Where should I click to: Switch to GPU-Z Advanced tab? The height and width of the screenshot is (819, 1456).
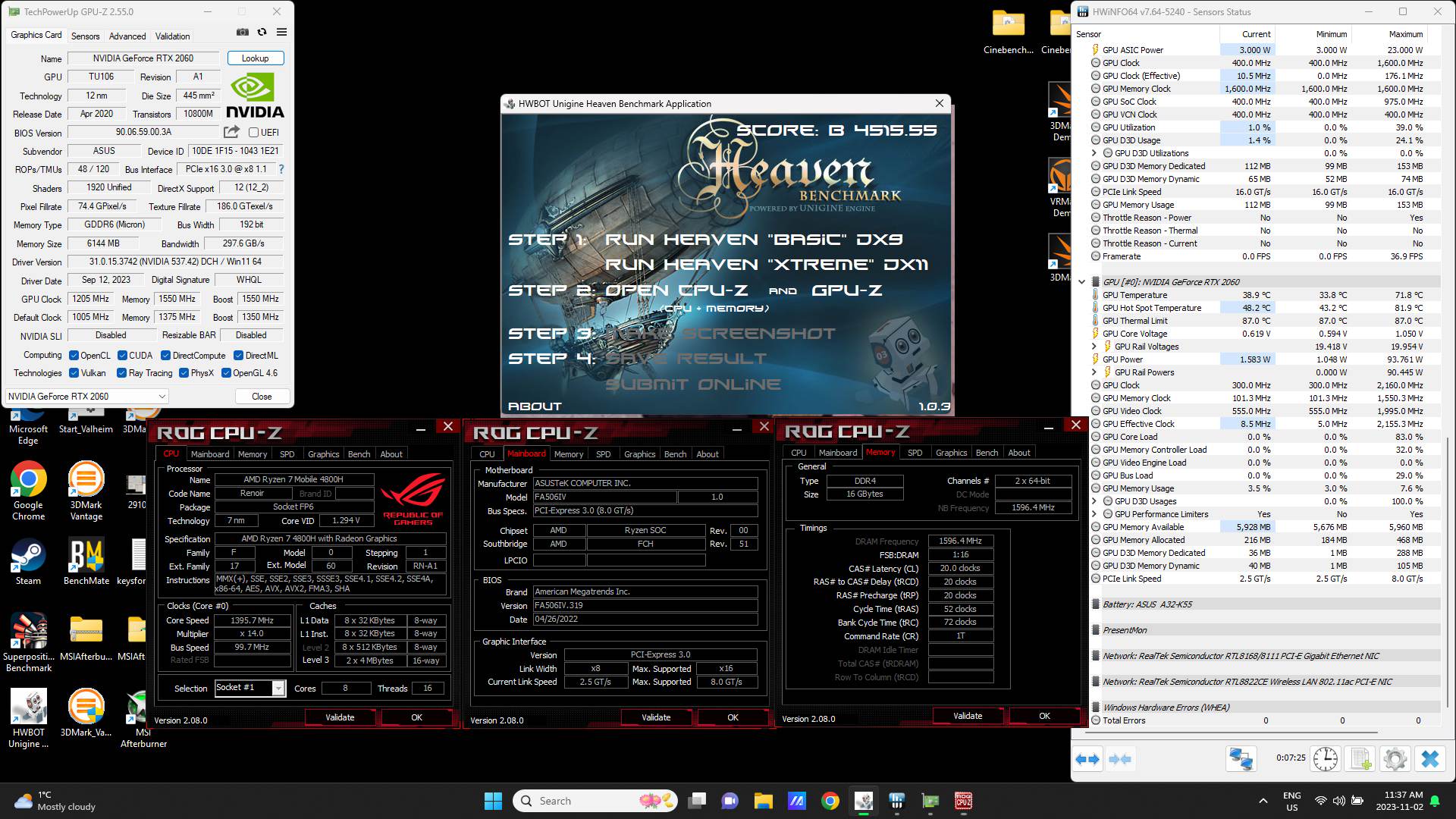127,36
